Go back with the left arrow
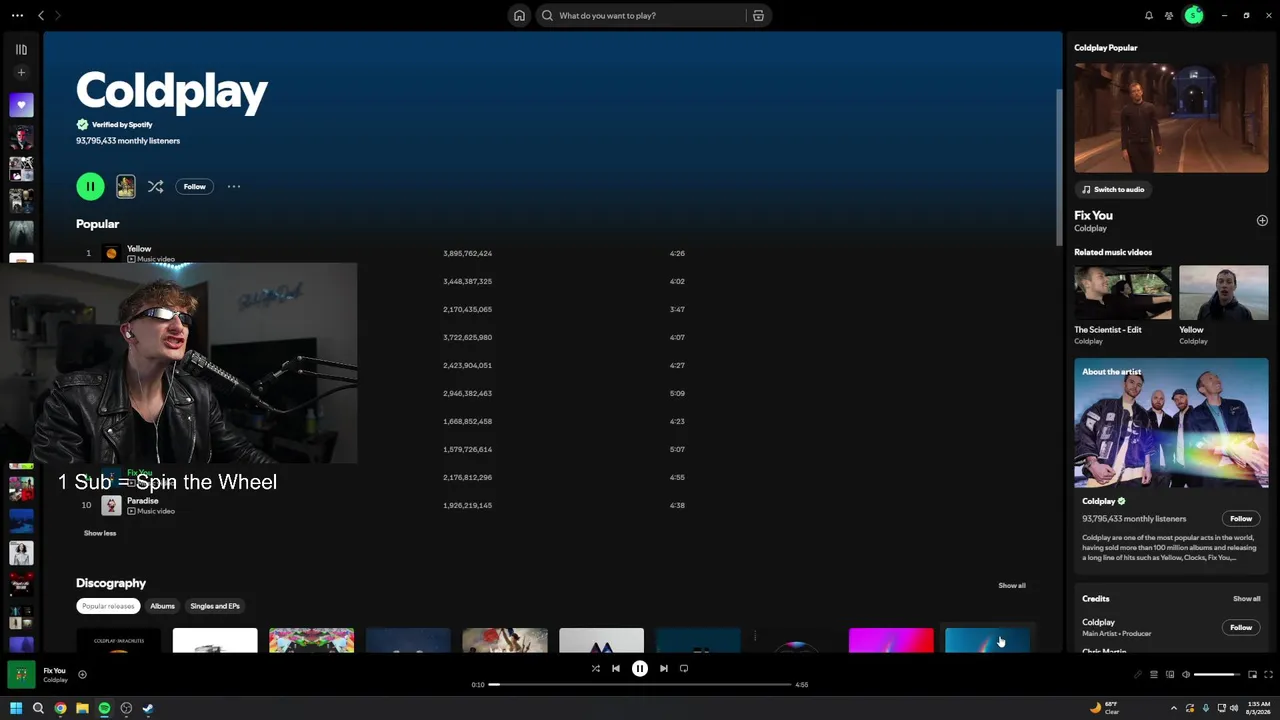 pyautogui.click(x=41, y=15)
